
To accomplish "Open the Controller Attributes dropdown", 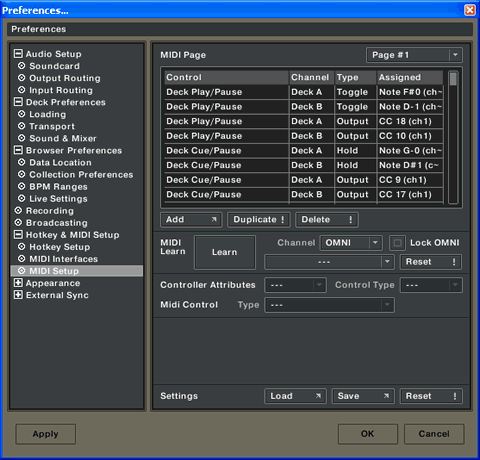I will (295, 285).
